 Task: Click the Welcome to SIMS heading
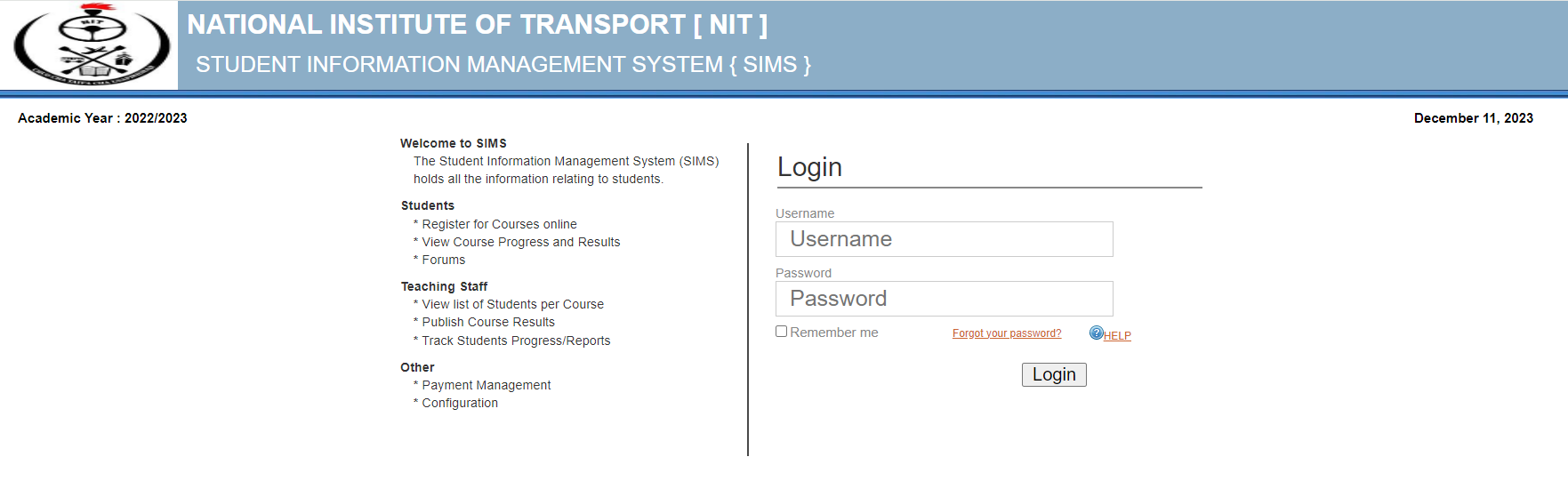point(454,143)
